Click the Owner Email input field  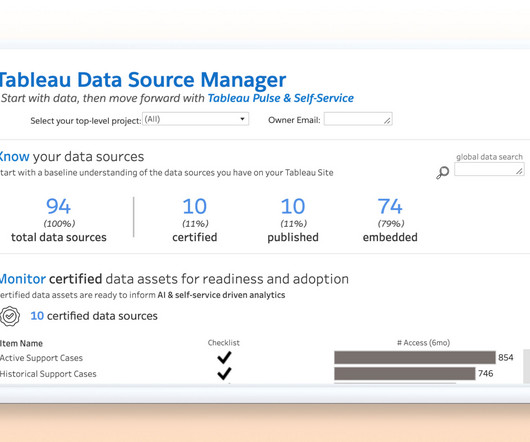(x=358, y=119)
